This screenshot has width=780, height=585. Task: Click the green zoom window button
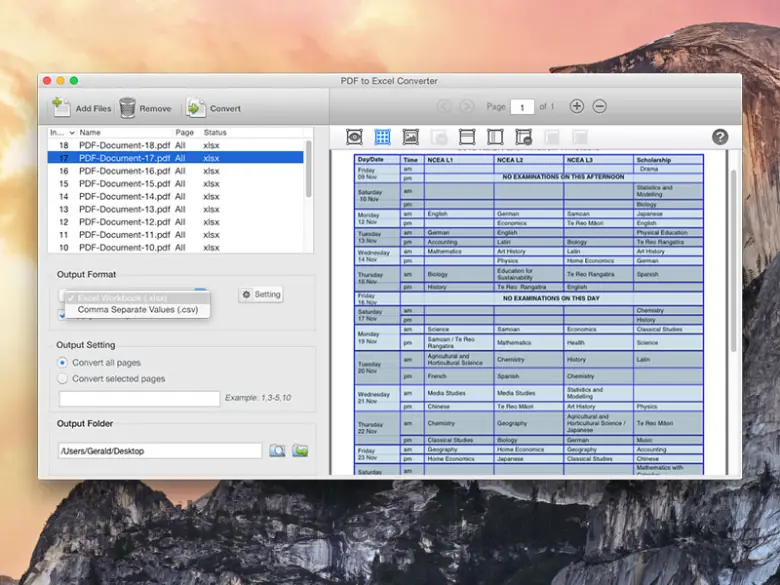(x=74, y=81)
